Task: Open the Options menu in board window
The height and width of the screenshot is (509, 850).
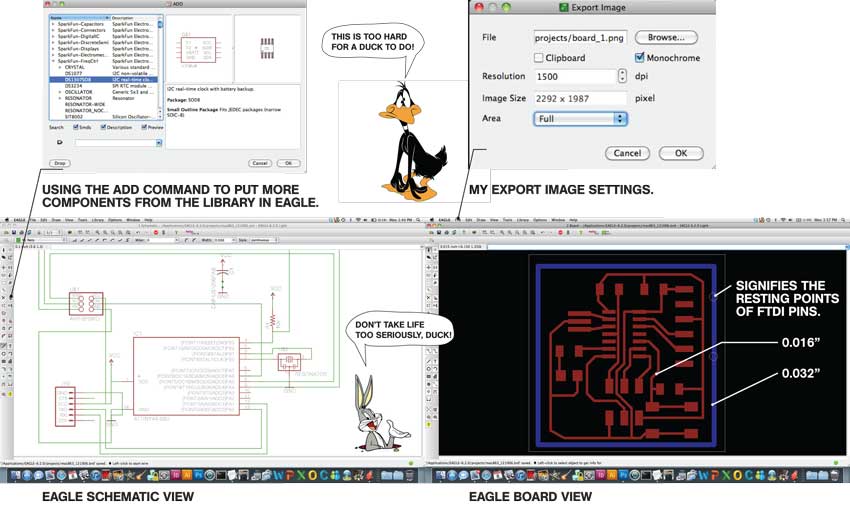Action: [540, 219]
